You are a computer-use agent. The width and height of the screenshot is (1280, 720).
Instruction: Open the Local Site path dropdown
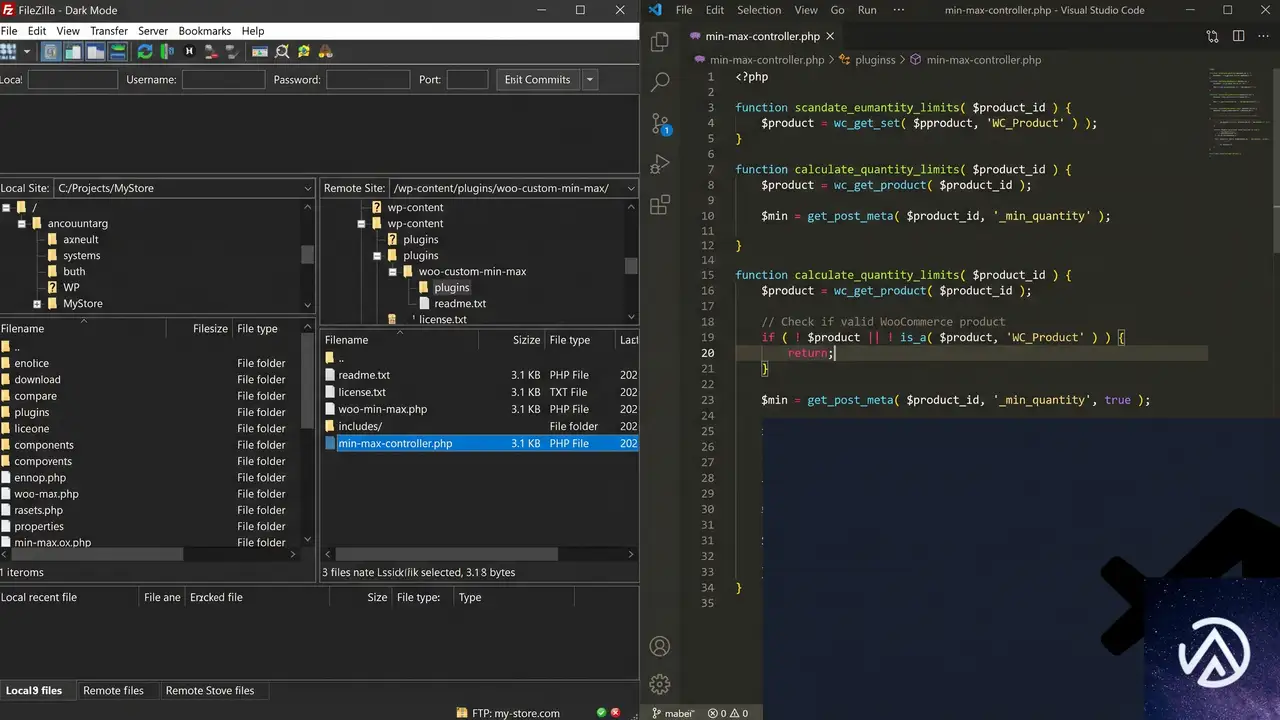tap(307, 188)
